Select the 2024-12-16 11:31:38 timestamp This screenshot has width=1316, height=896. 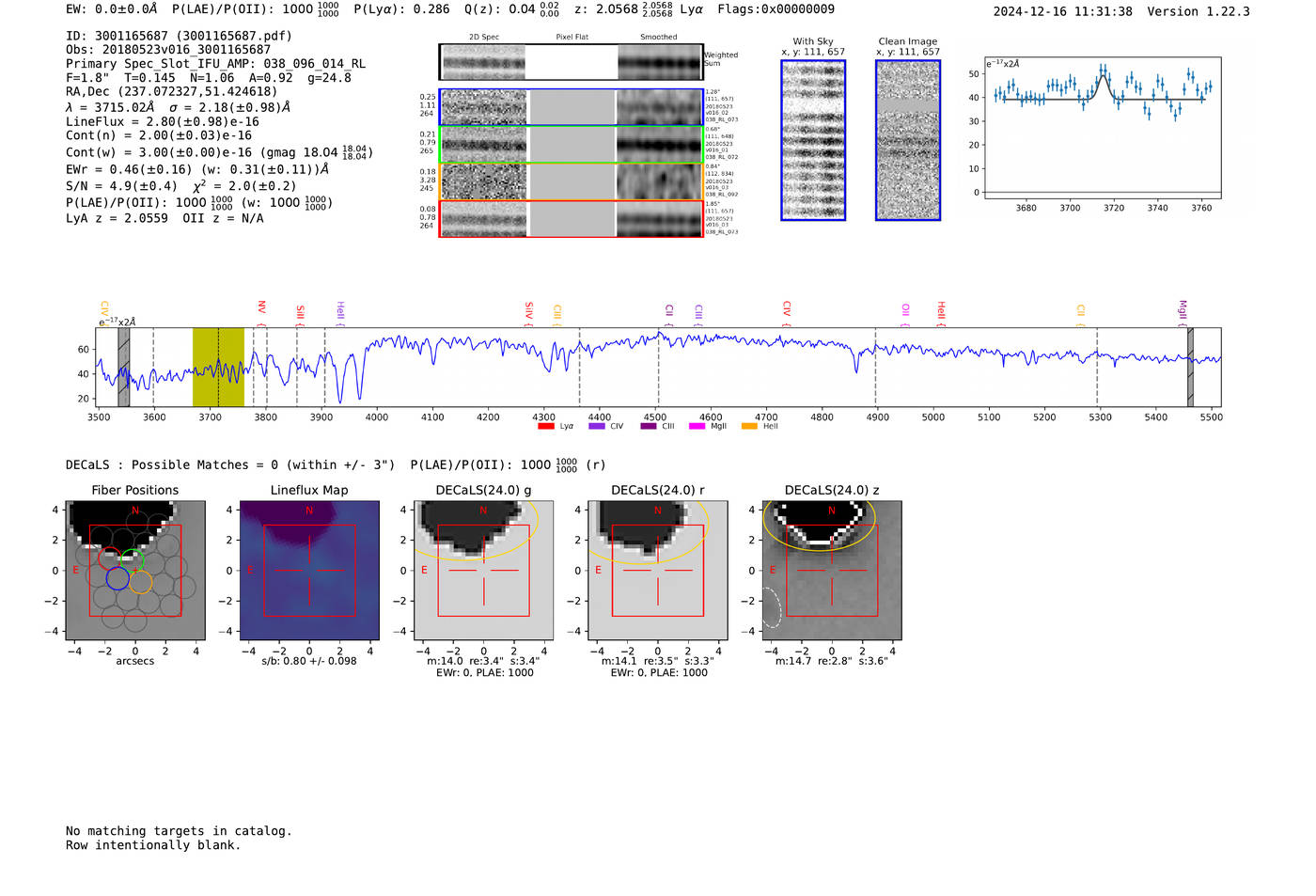1063,11
